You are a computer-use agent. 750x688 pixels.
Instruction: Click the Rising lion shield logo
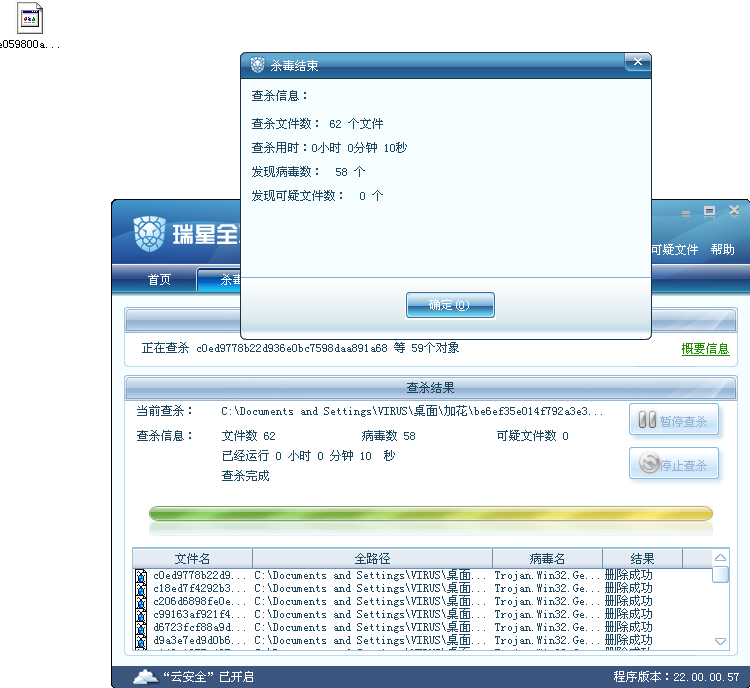150,233
